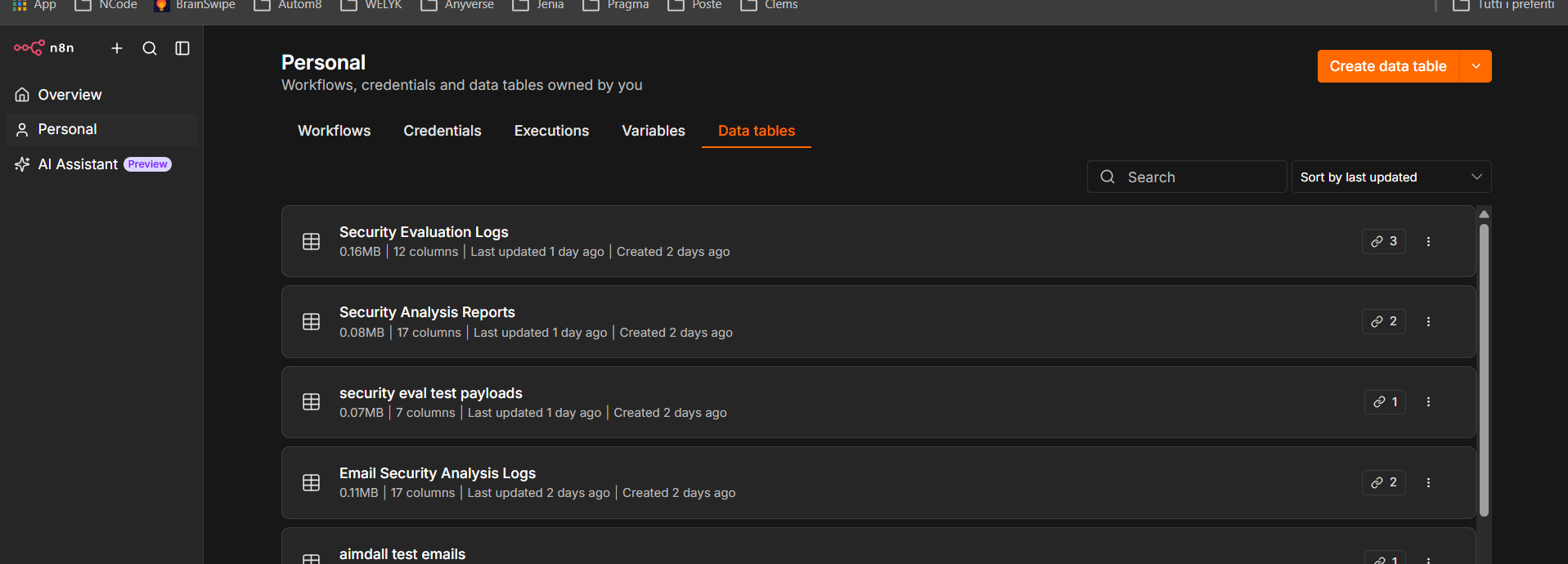Click the Overview home icon
The width and height of the screenshot is (1568, 564).
(22, 95)
